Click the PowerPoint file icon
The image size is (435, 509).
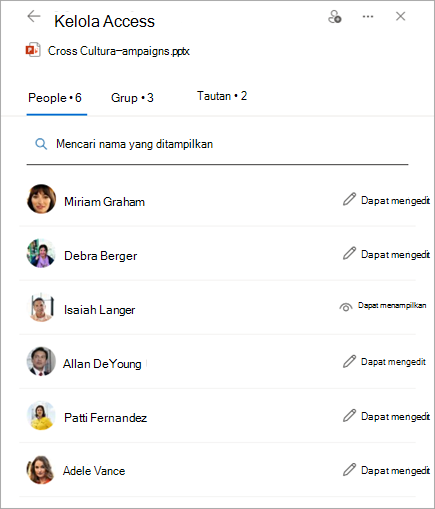pos(33,50)
